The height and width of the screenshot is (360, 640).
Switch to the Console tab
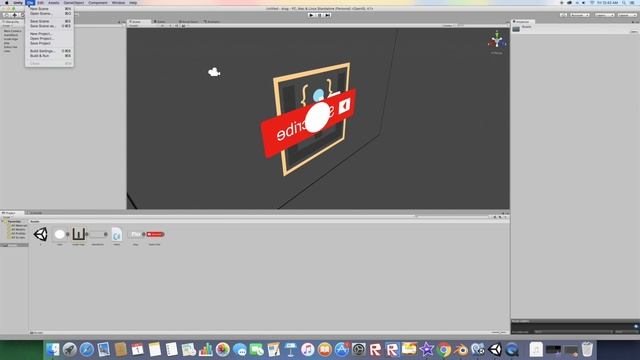pos(35,213)
